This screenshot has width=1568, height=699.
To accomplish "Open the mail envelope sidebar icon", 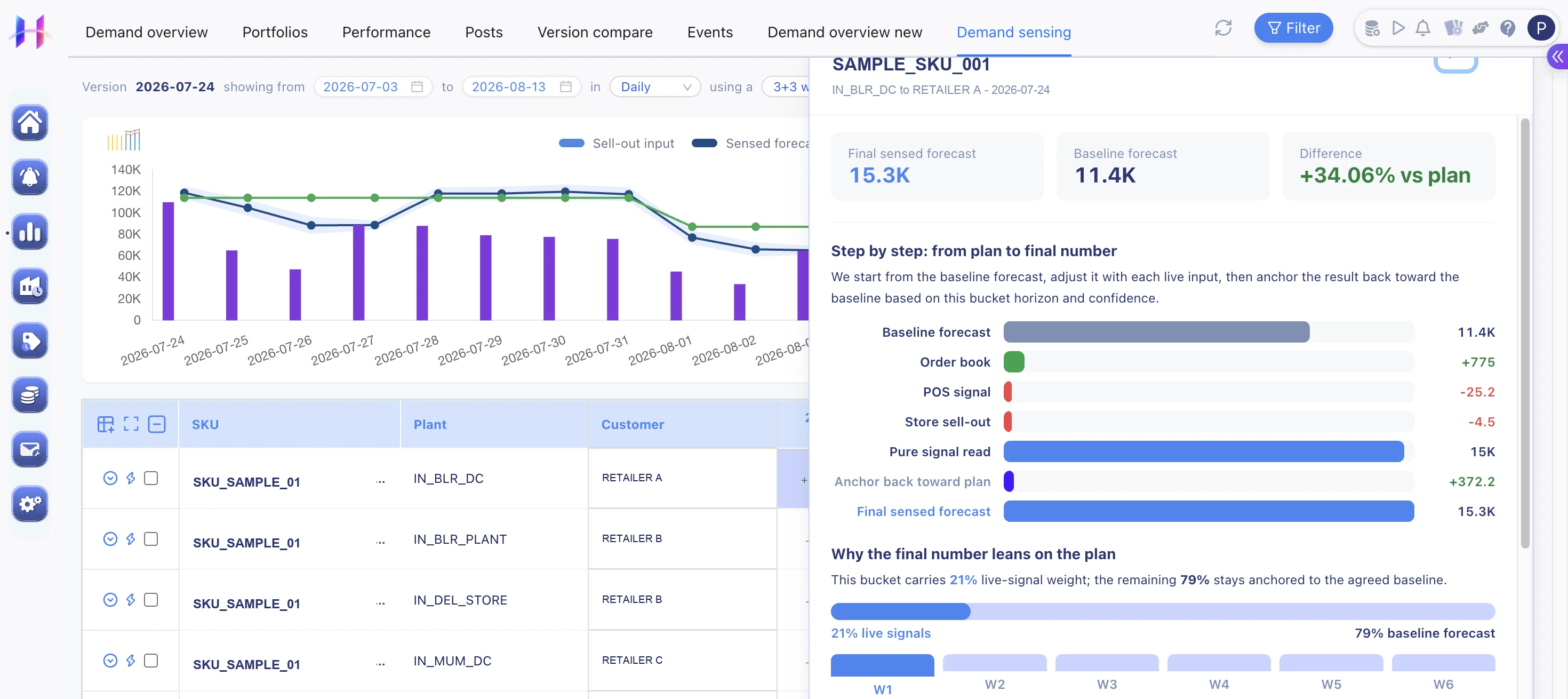I will click(30, 449).
